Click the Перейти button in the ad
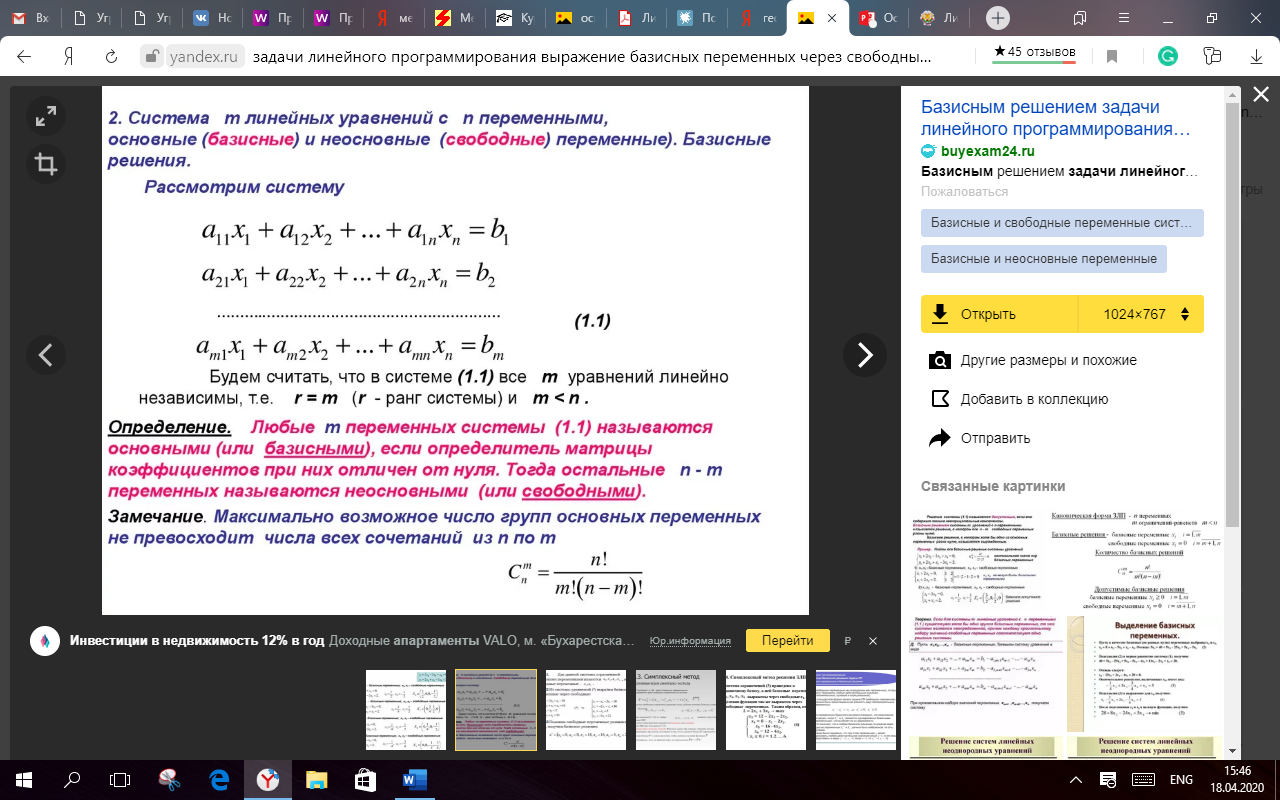This screenshot has height=800, width=1280. (x=787, y=641)
